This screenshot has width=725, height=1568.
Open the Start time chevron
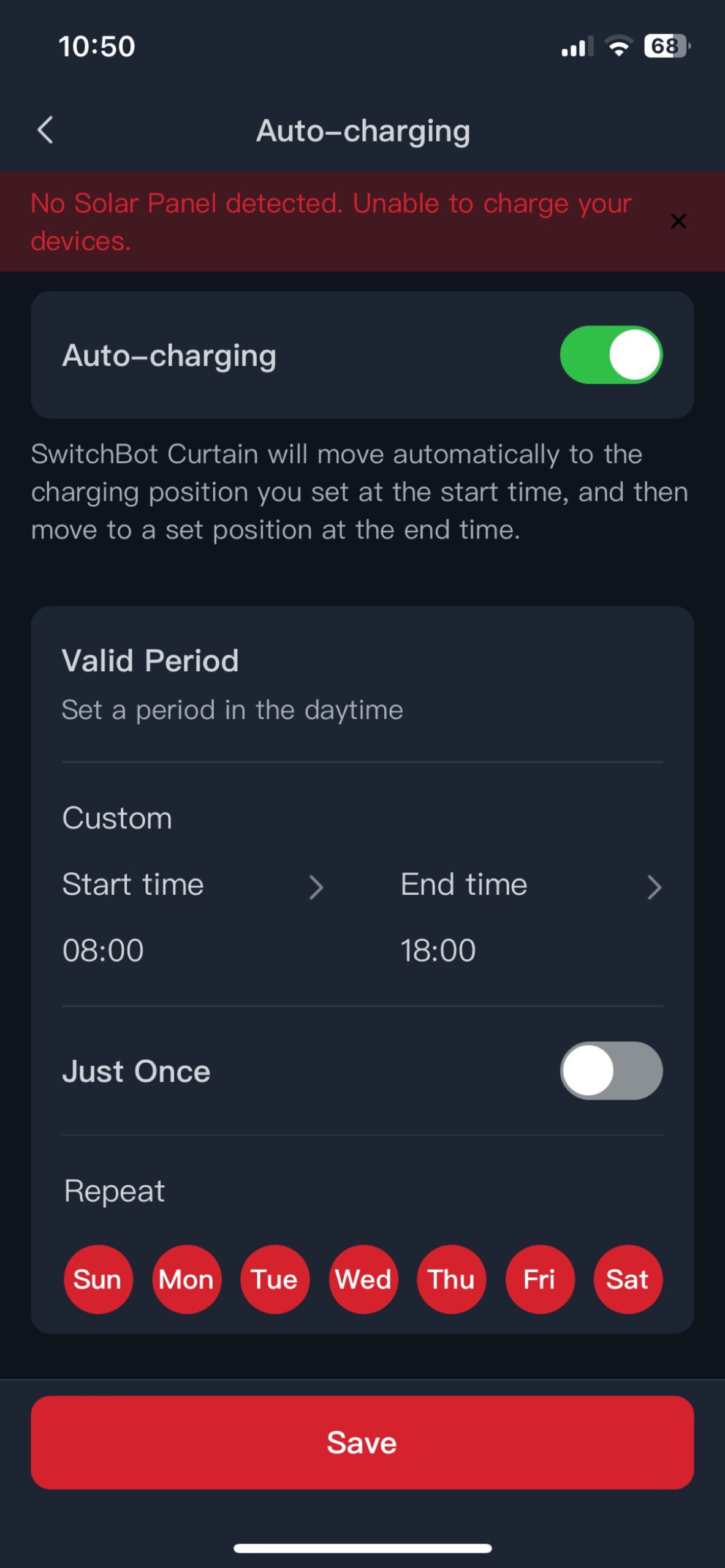point(316,887)
